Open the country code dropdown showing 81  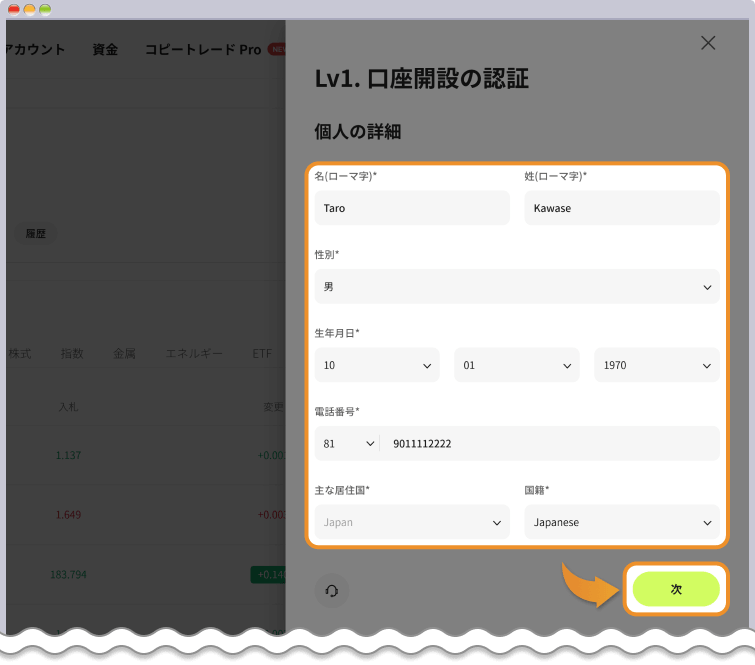pyautogui.click(x=348, y=443)
